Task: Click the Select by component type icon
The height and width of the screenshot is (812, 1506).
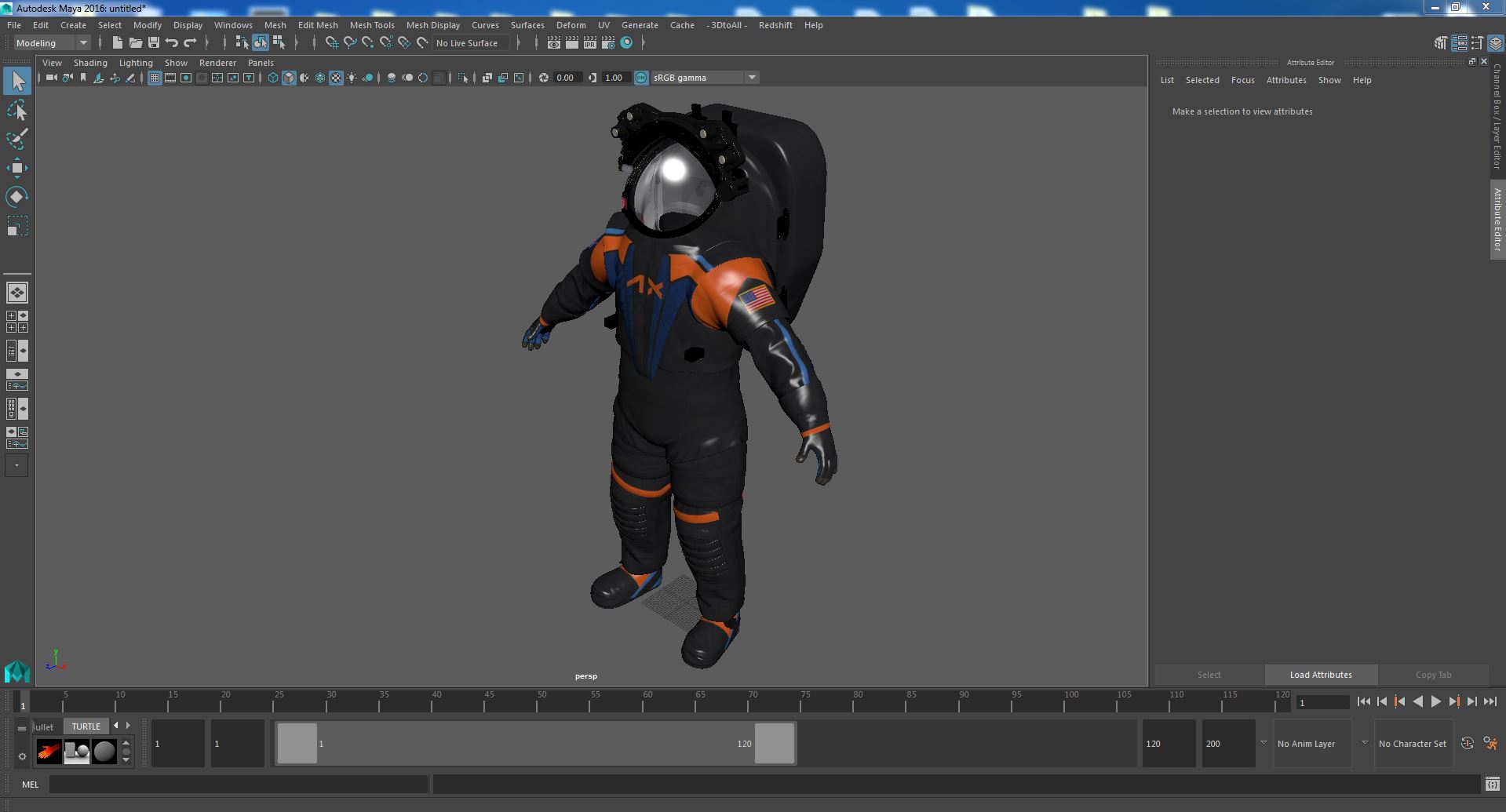Action: 279,43
